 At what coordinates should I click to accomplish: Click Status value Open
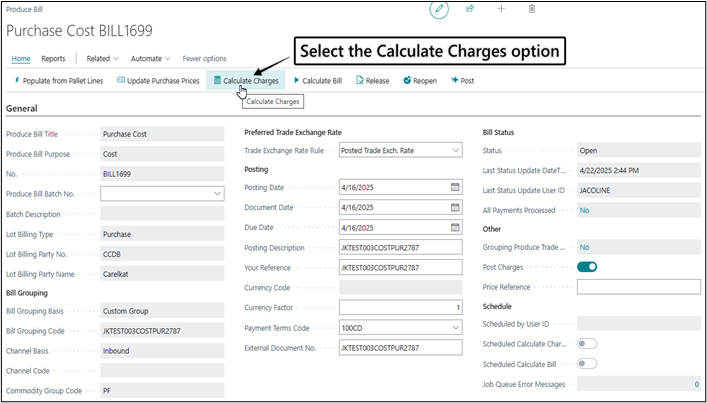639,151
